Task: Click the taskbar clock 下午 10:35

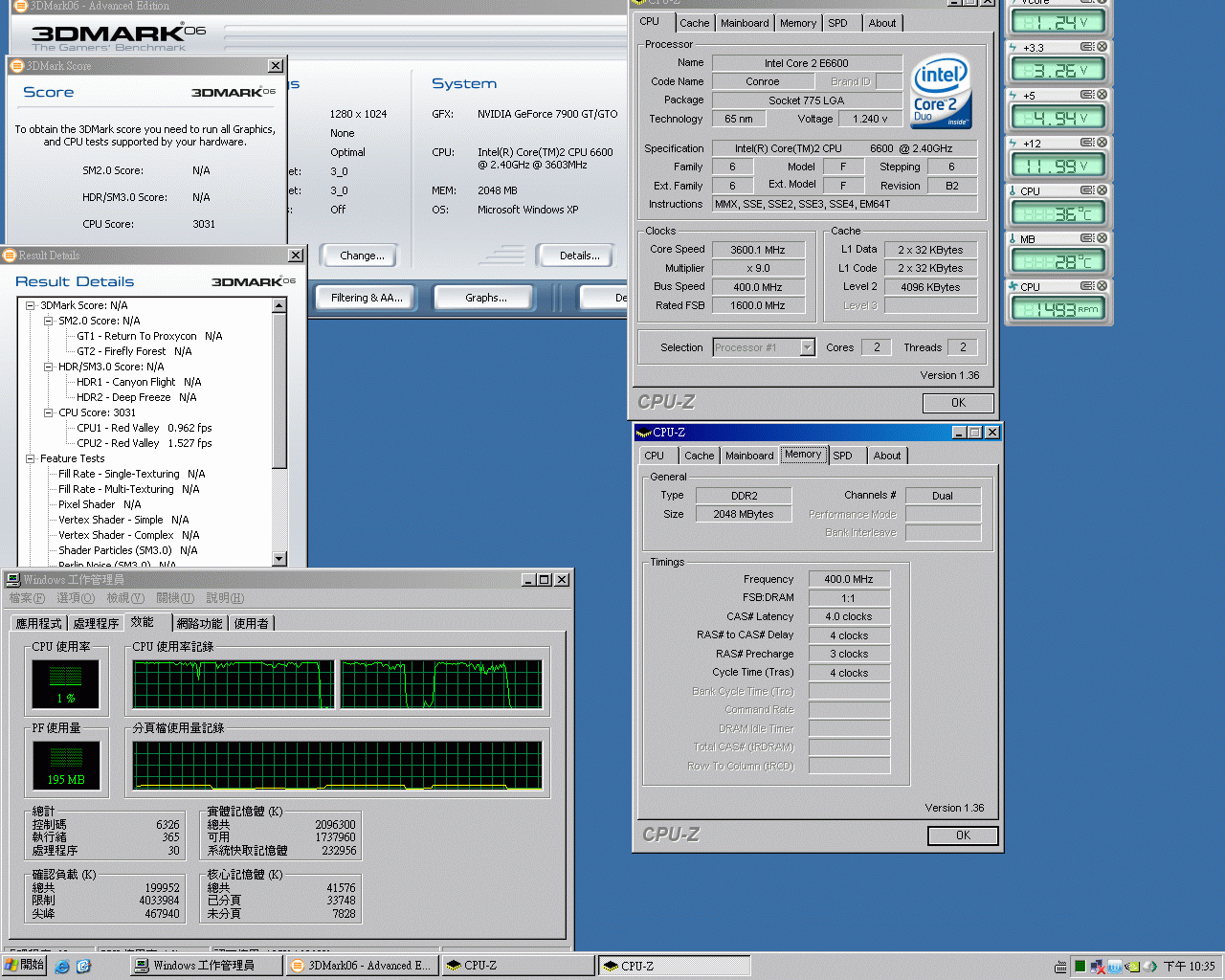Action: tap(1189, 967)
